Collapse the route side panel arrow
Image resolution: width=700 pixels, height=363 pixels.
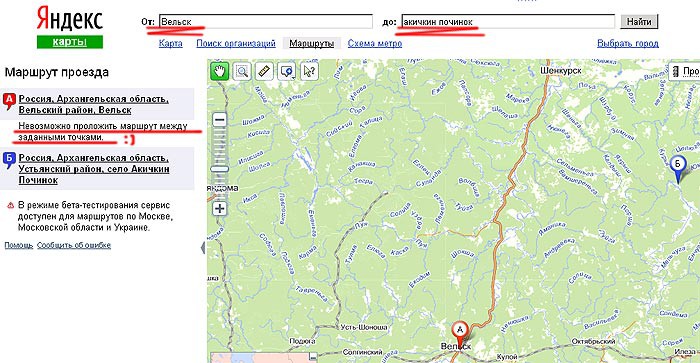coord(203,247)
